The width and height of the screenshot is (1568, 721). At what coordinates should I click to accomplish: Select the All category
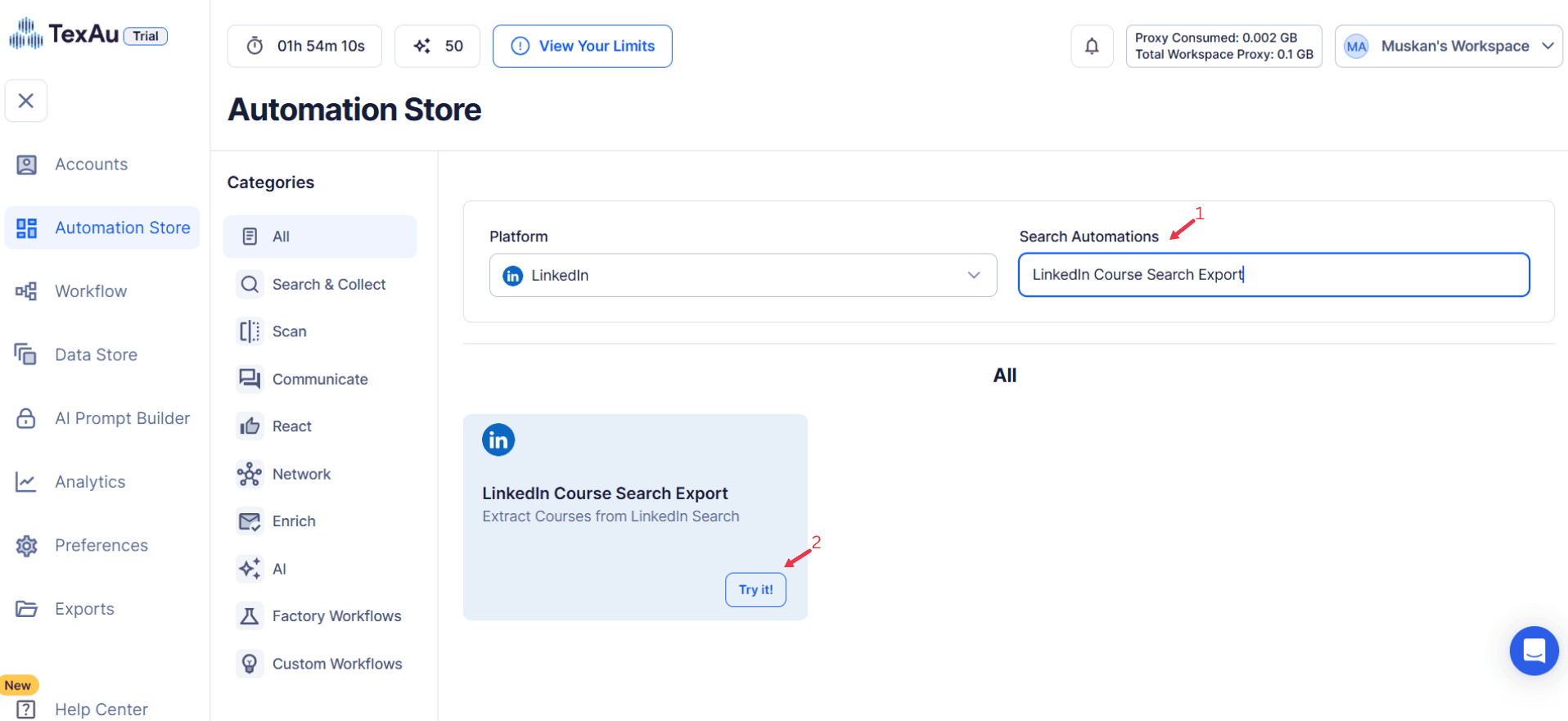pos(320,237)
